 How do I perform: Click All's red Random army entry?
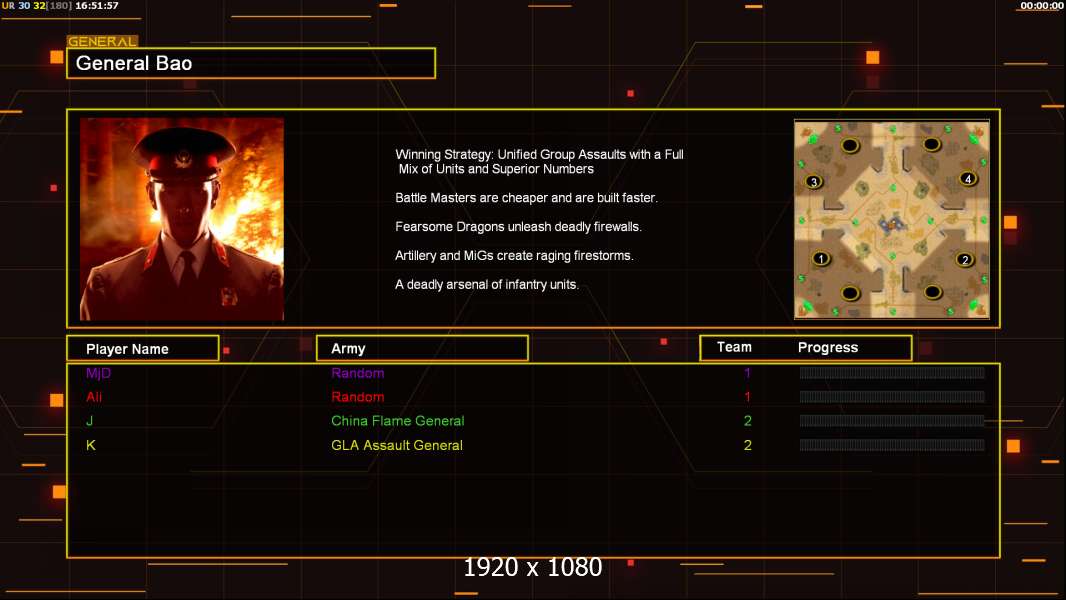358,397
